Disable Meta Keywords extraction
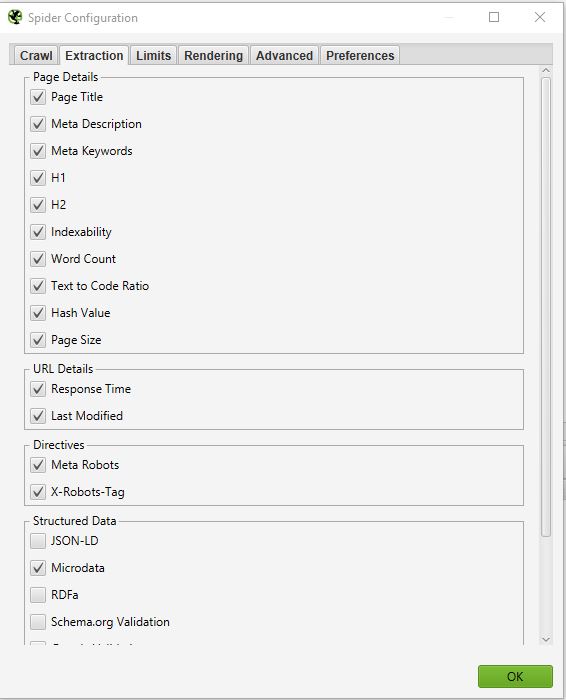Screen dimensions: 566x700 tap(38, 151)
